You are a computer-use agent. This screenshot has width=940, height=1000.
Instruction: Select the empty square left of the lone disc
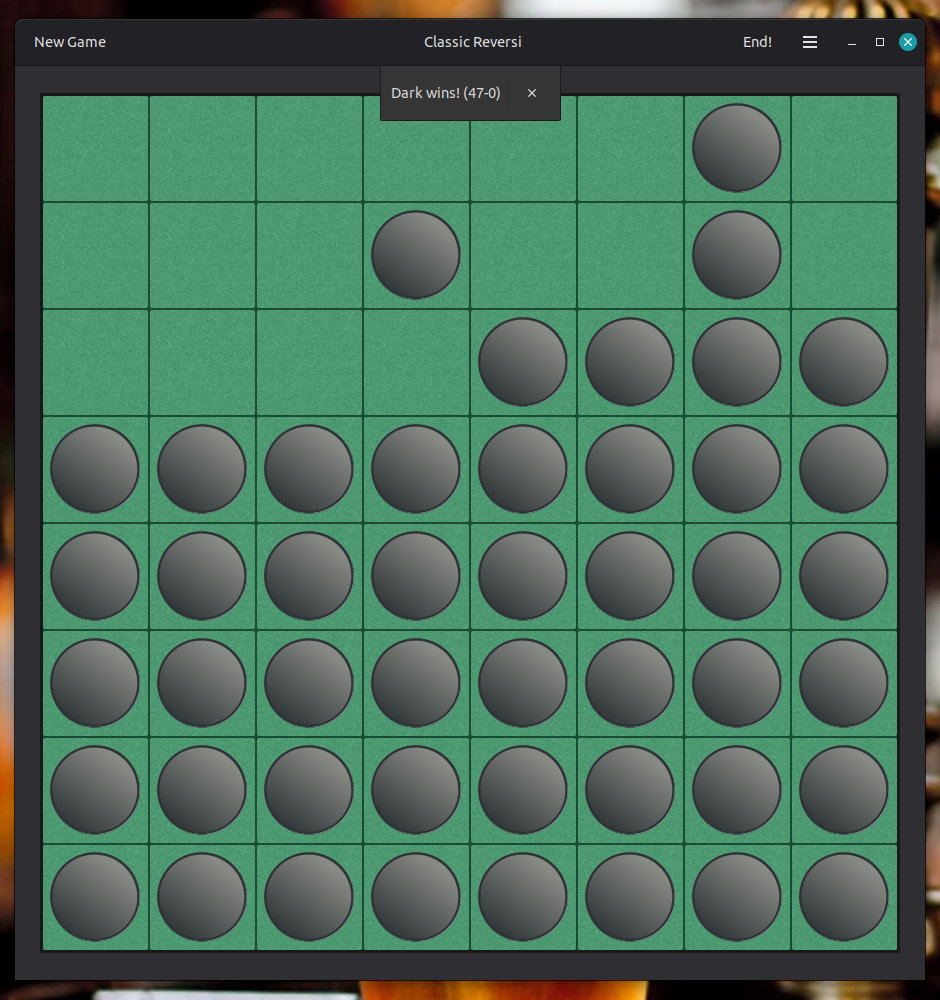coord(308,255)
